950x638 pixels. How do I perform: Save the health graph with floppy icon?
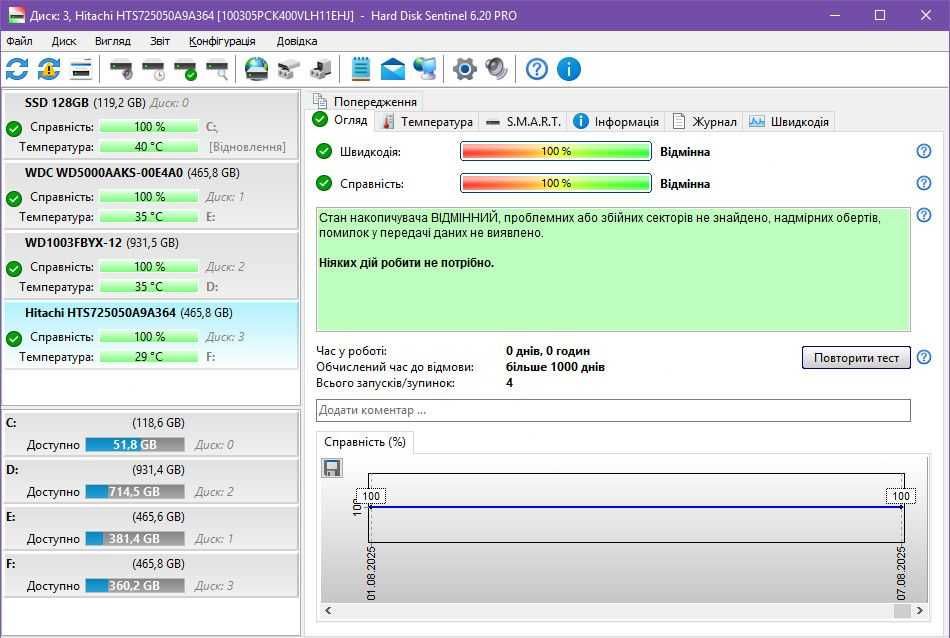[332, 468]
